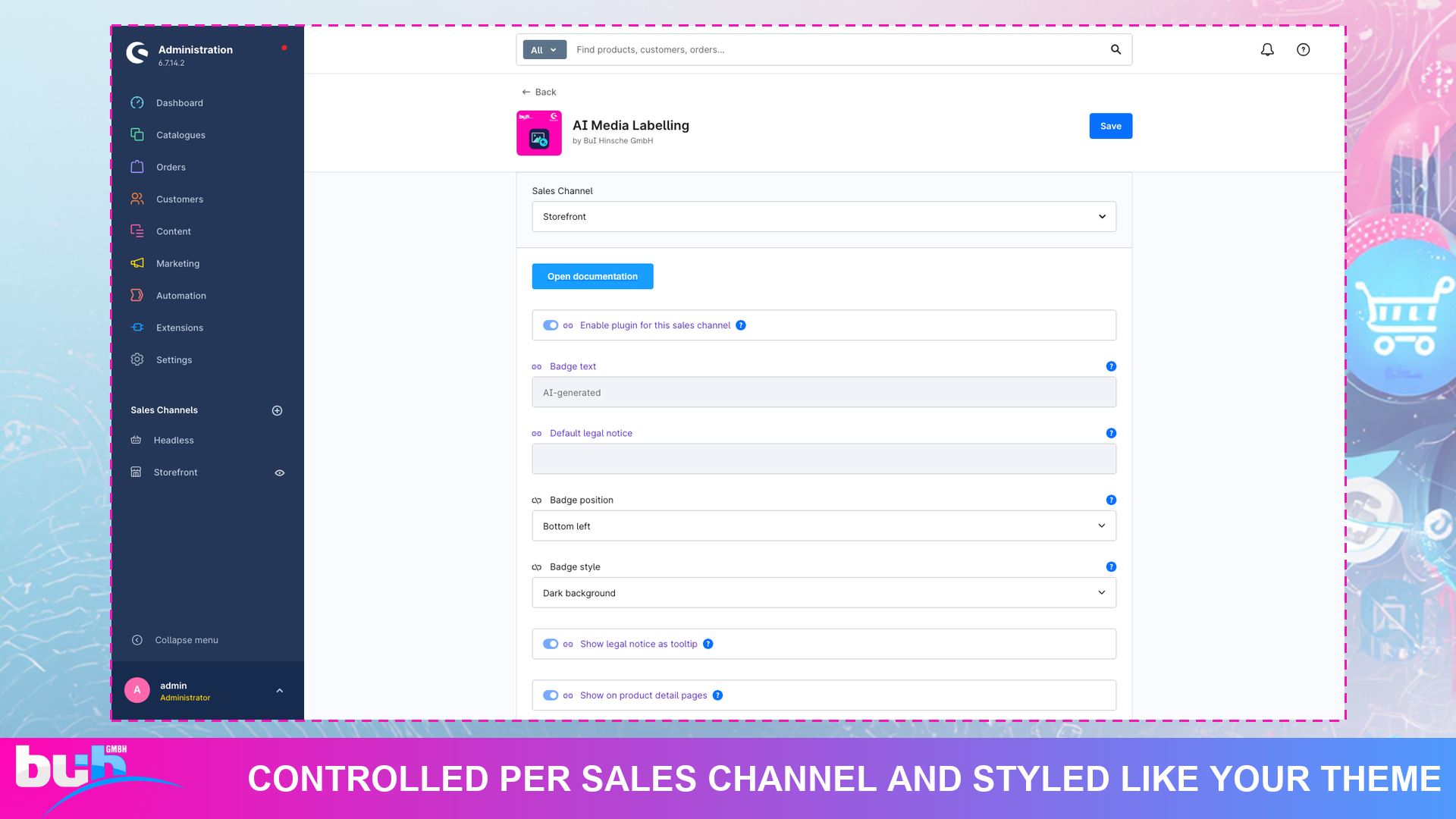The height and width of the screenshot is (819, 1456).
Task: Toggle Show on product detail pages
Action: click(551, 695)
